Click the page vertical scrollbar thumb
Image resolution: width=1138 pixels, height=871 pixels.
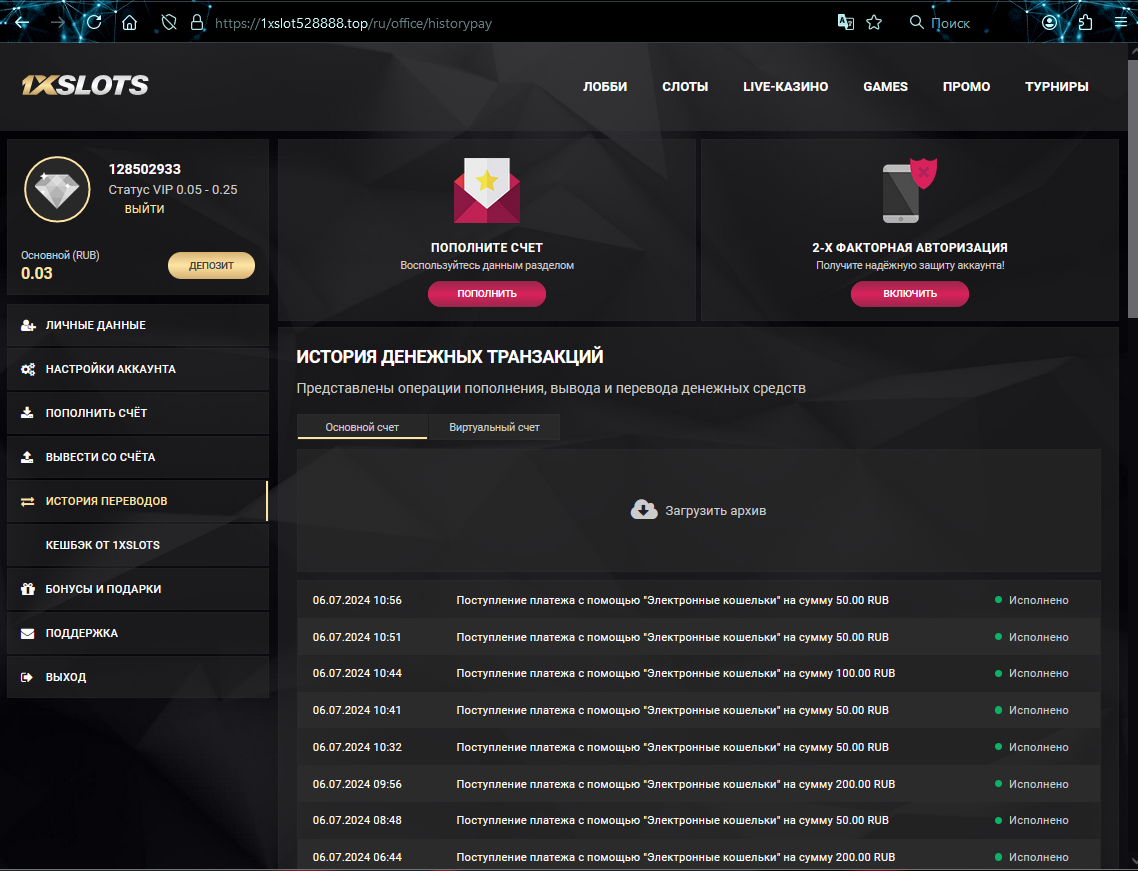[1133, 188]
